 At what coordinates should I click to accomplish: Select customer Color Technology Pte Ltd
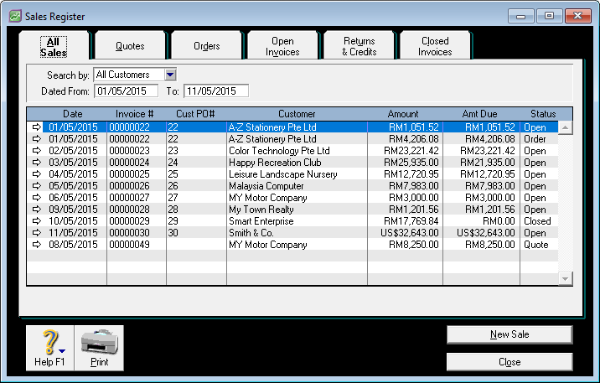[279, 151]
